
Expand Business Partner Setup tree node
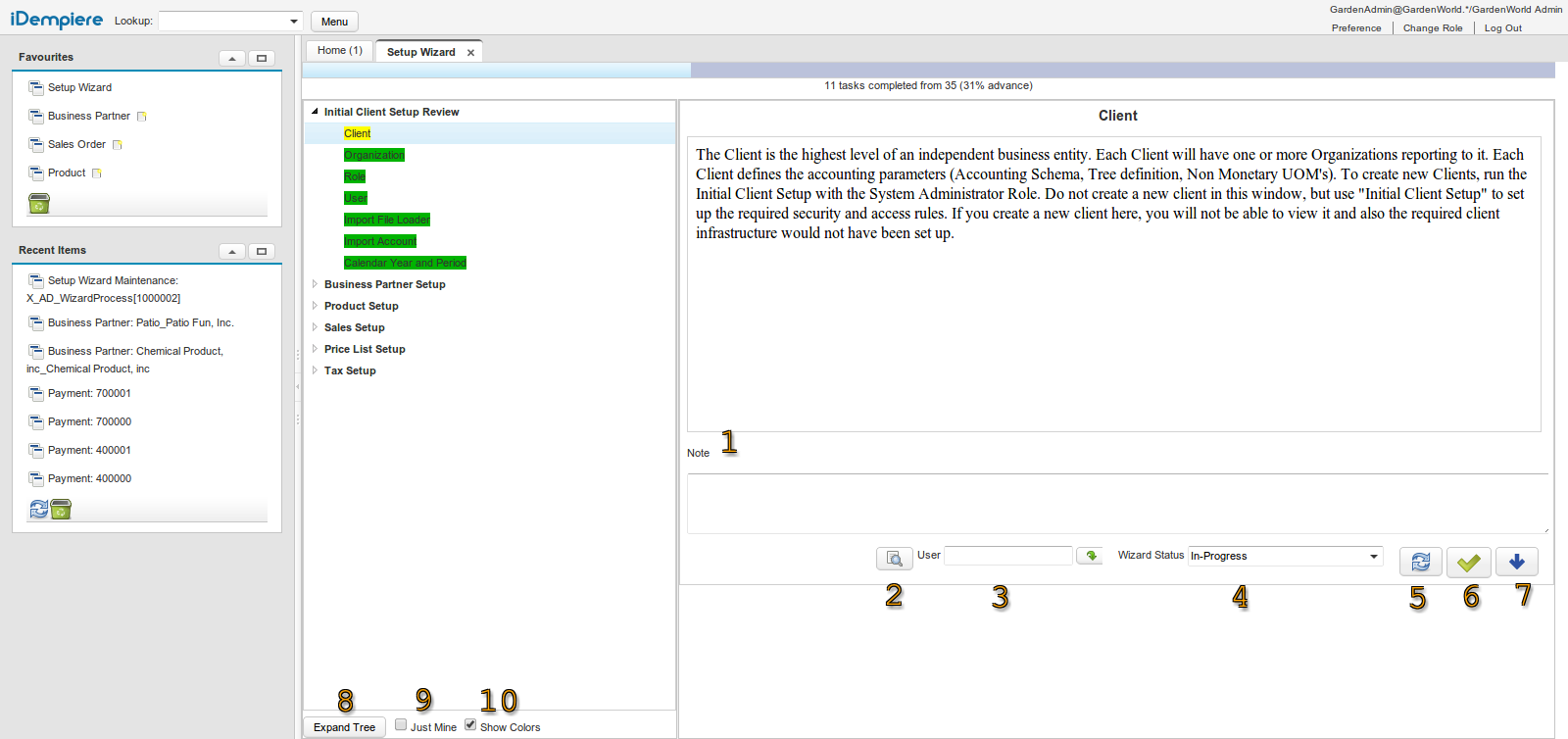pos(315,284)
